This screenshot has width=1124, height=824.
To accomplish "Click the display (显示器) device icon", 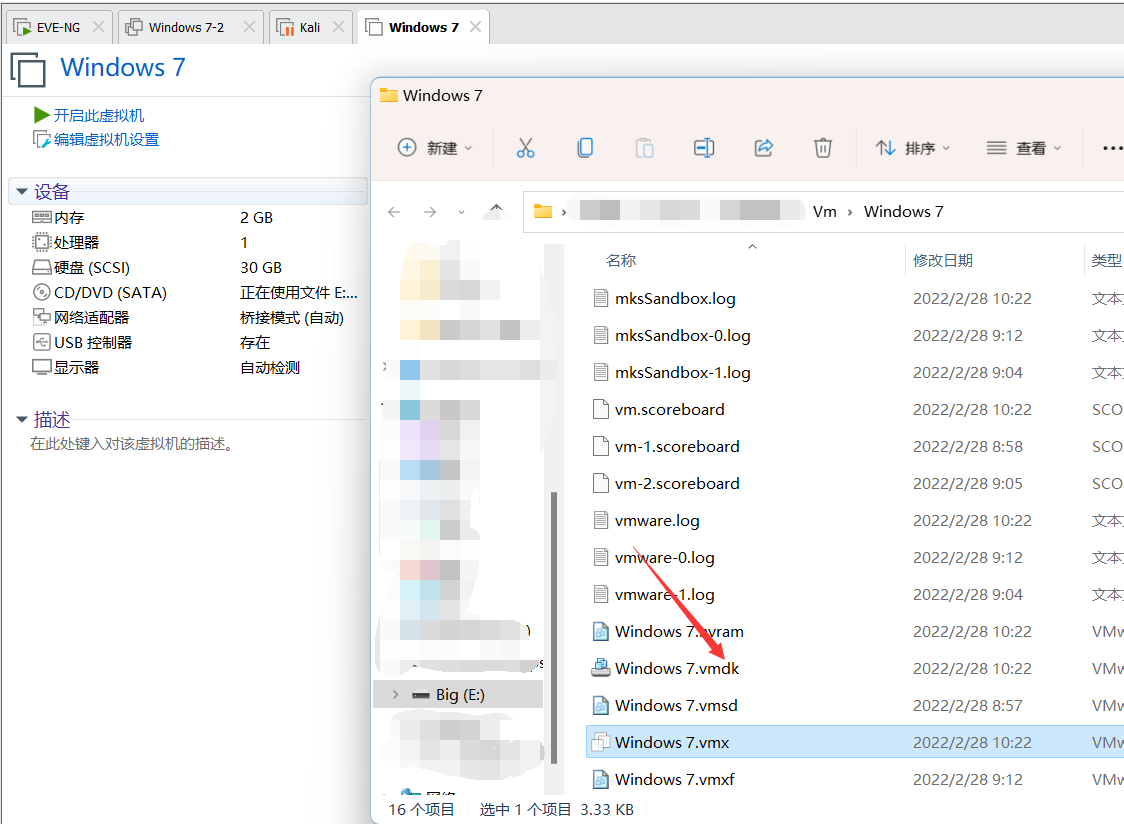I will pyautogui.click(x=42, y=367).
